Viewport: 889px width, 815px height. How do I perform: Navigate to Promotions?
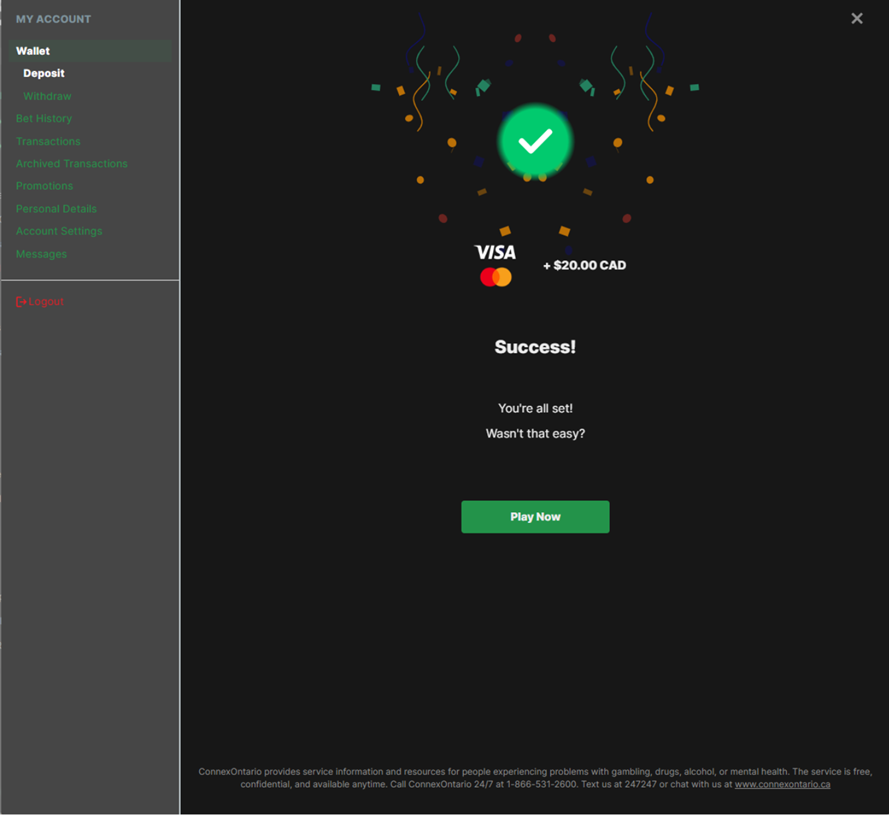click(x=44, y=186)
